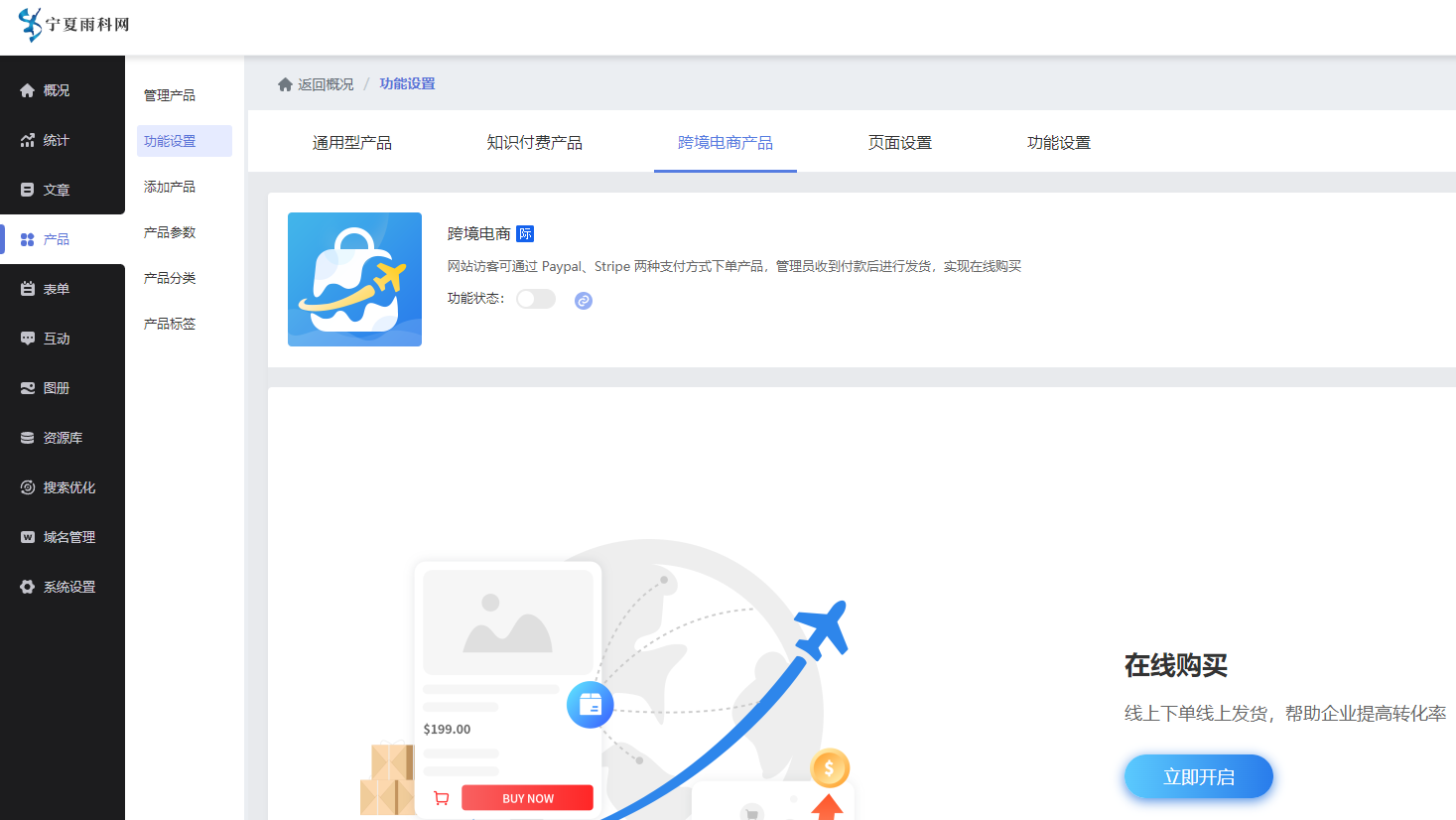Click the chat bubble icon beside 互动
The image size is (1456, 820).
click(28, 339)
